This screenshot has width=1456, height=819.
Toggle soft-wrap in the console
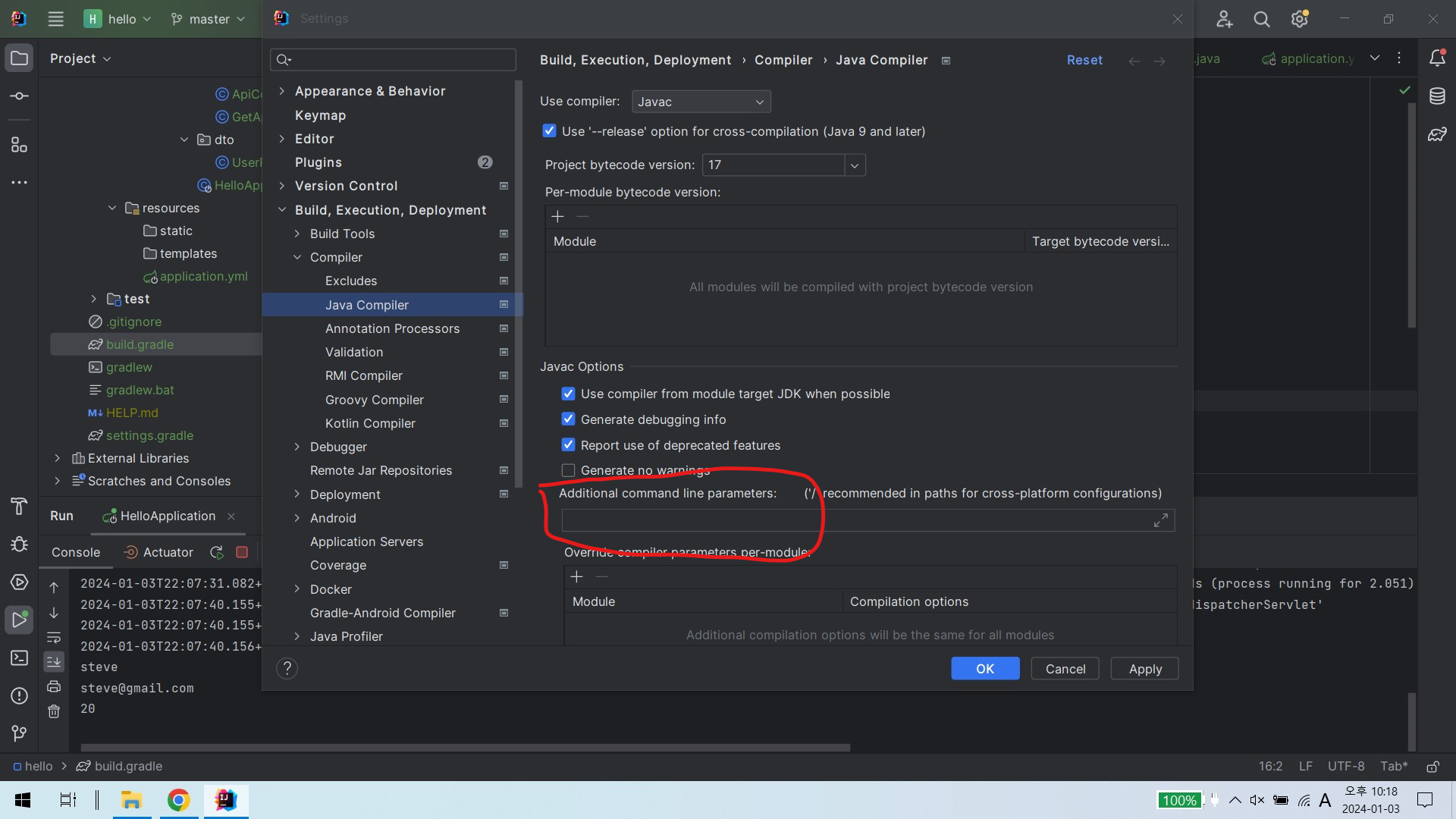54,637
